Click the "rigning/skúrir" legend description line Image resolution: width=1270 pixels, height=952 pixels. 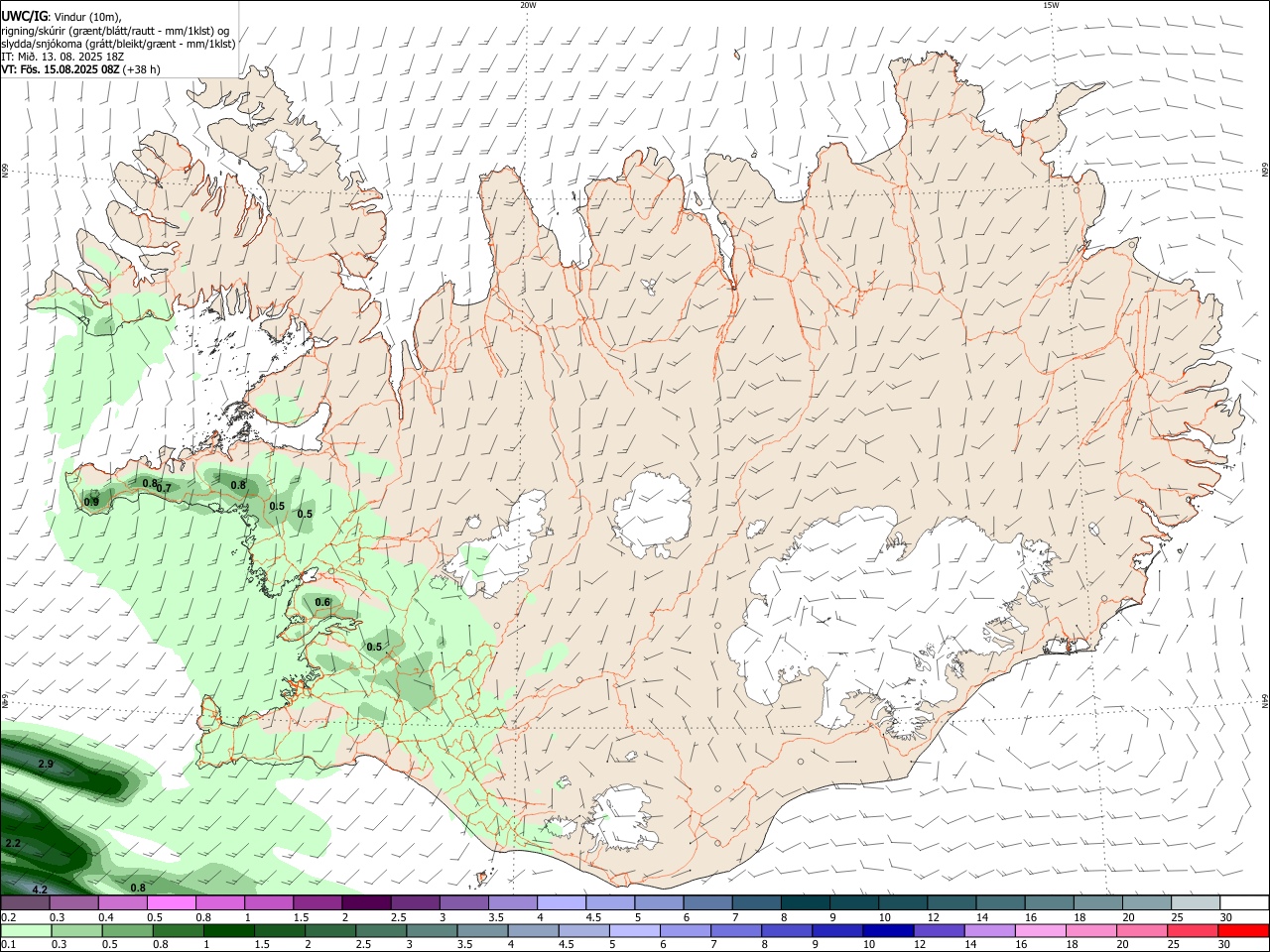(115, 31)
